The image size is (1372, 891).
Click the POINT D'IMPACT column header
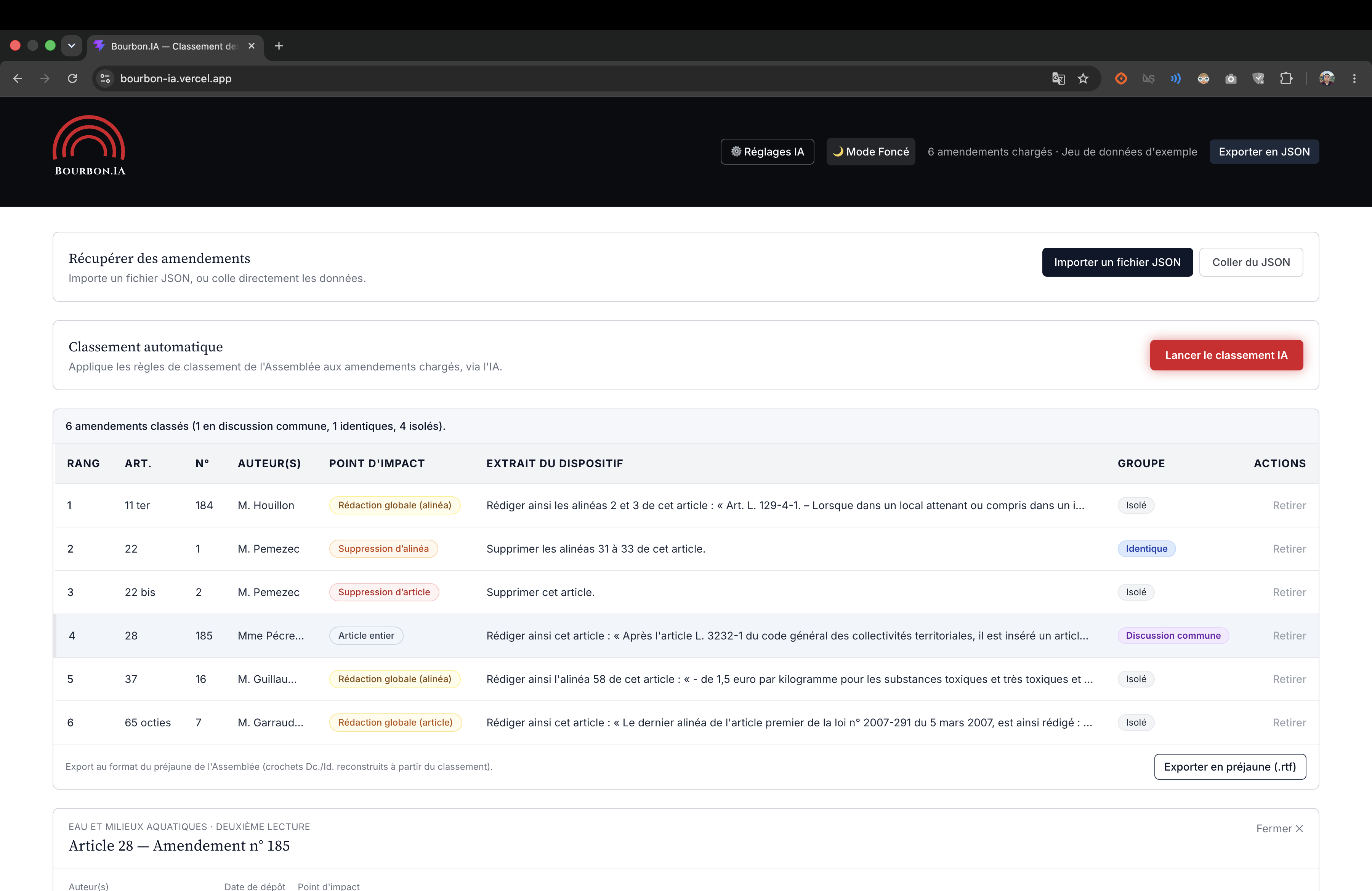[x=377, y=463]
